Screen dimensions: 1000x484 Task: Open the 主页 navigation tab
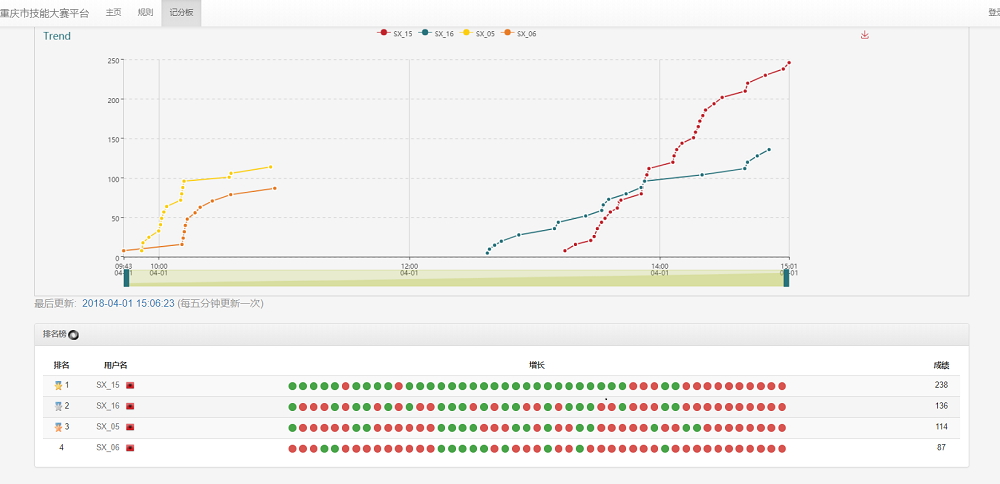(114, 13)
